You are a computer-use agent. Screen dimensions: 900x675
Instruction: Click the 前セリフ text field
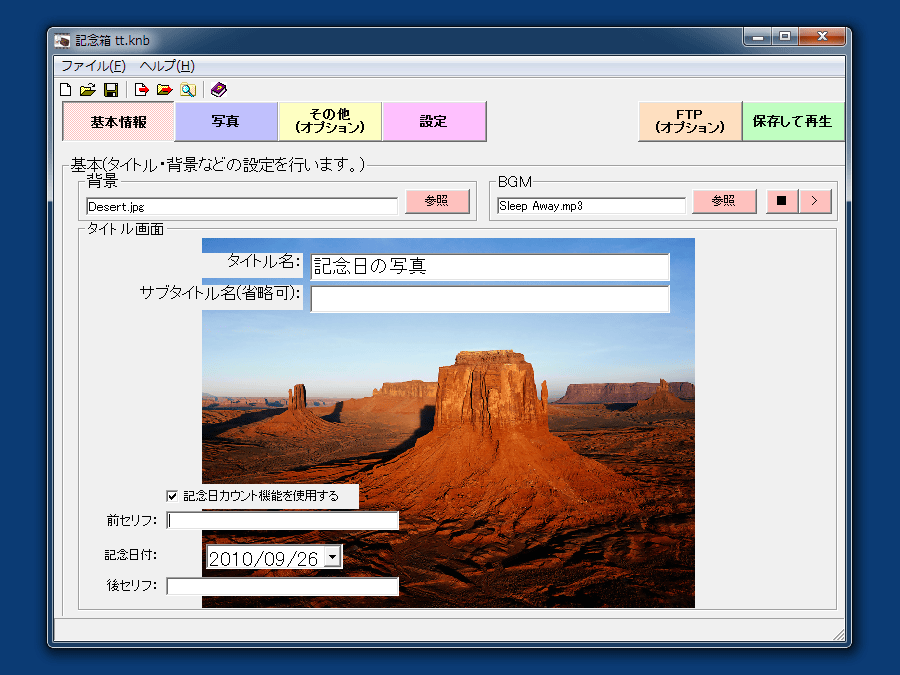coord(282,521)
